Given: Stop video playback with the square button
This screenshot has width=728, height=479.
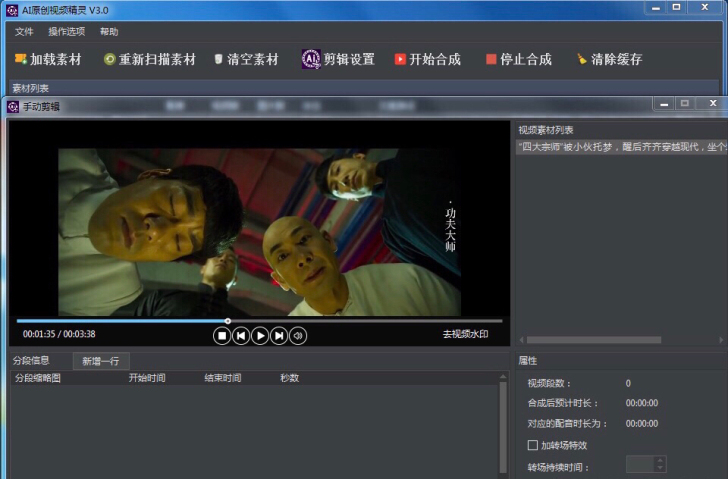Looking at the screenshot, I should point(222,336).
